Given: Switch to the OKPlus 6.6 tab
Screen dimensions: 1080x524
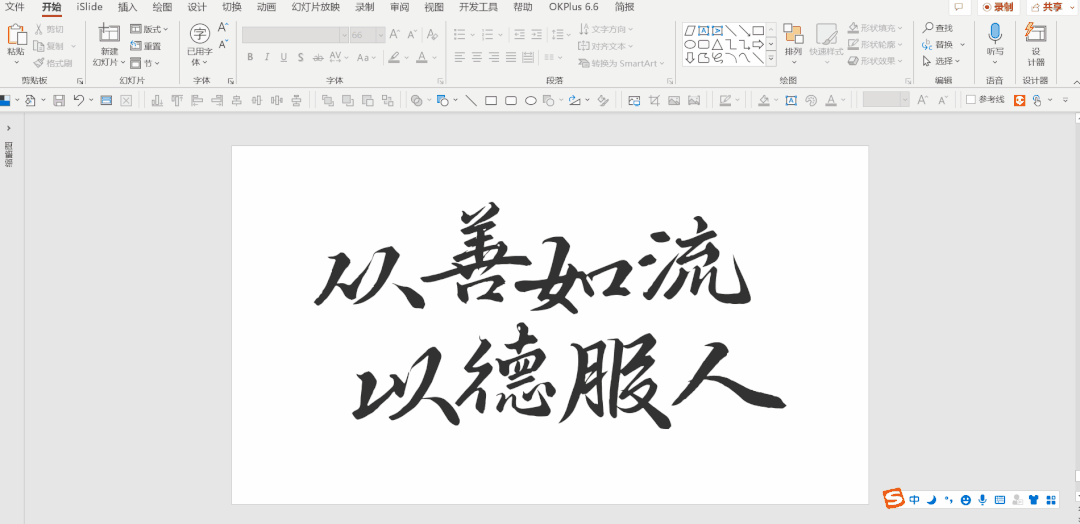Looking at the screenshot, I should 574,7.
